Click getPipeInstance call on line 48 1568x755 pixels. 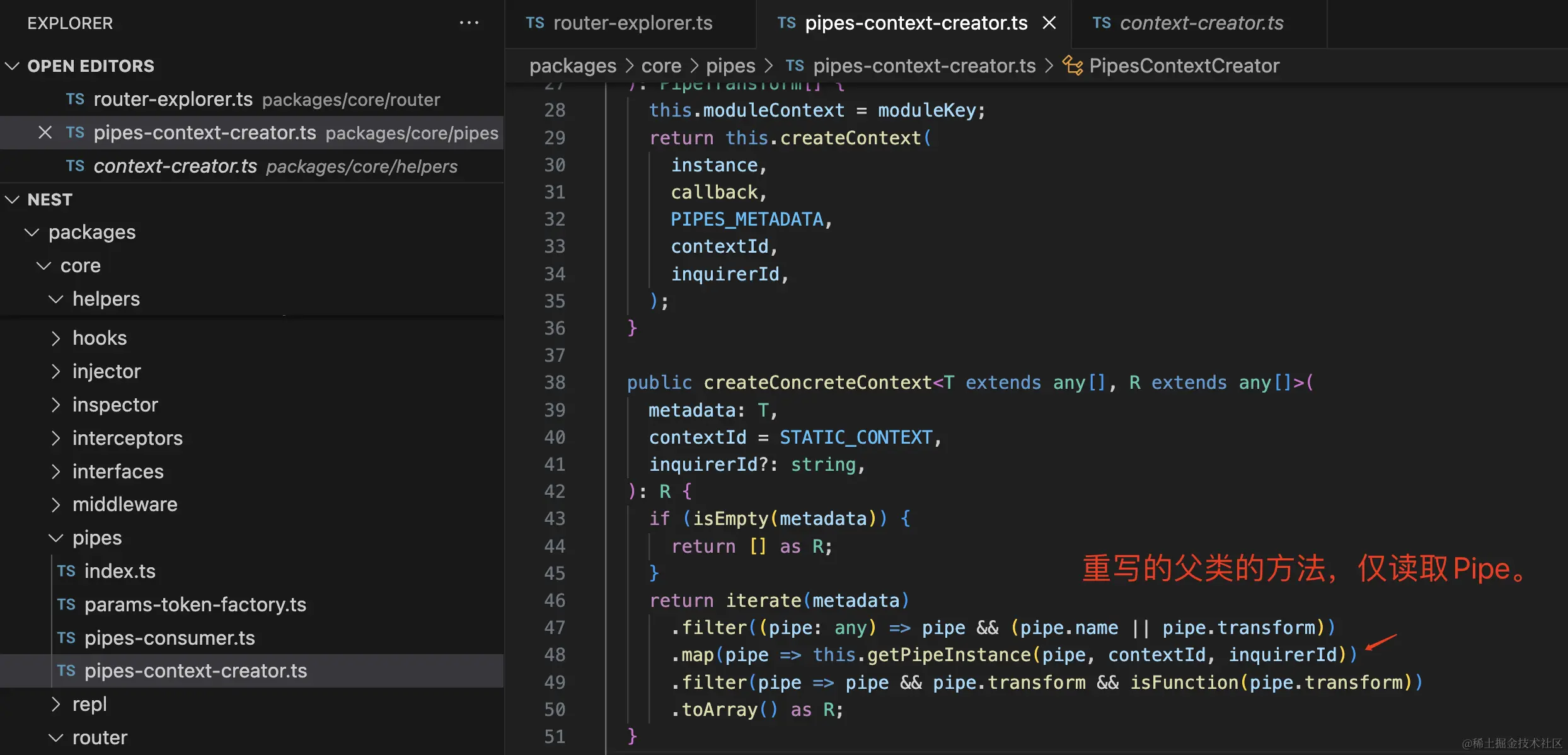(948, 655)
